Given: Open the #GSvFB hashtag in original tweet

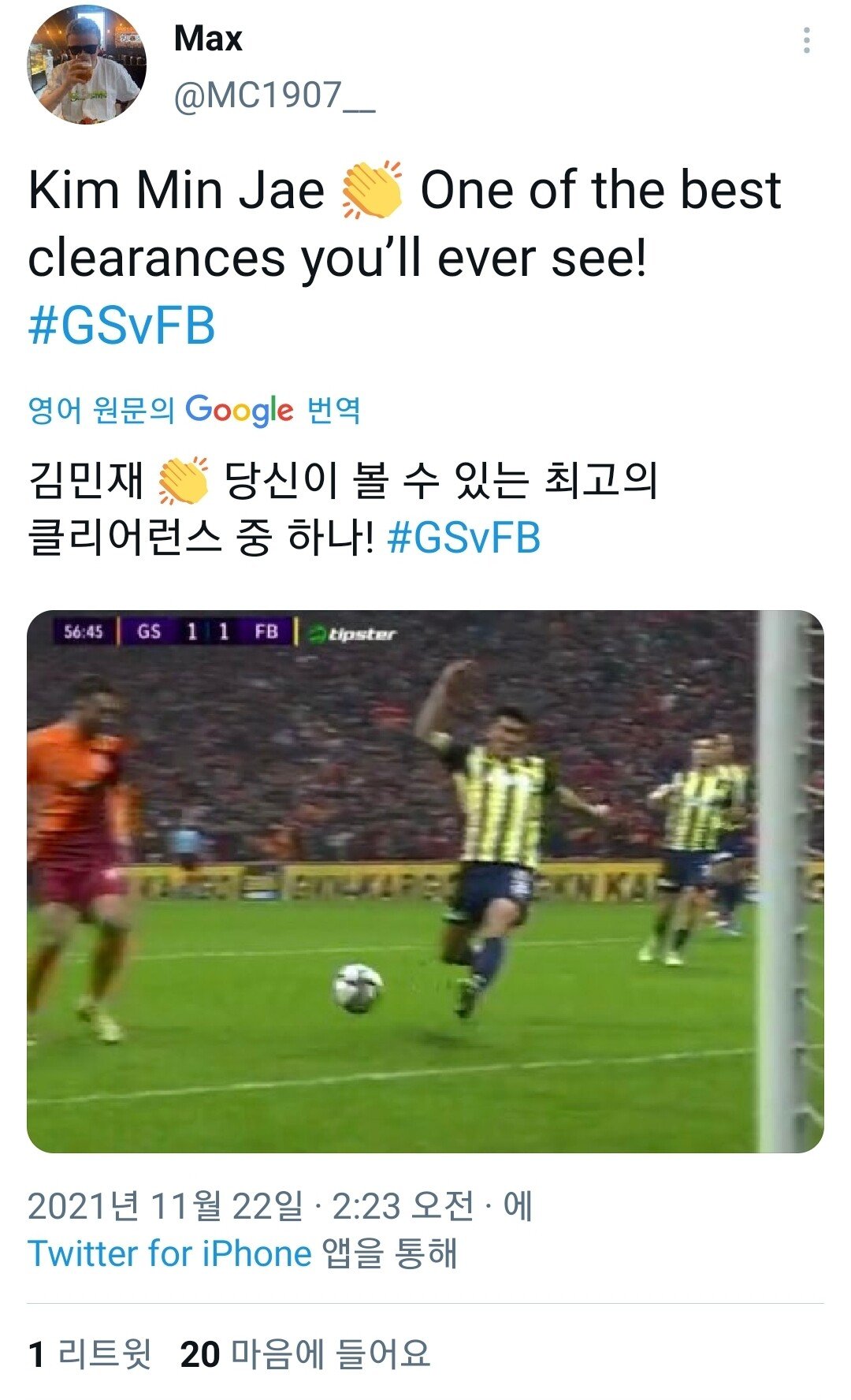Looking at the screenshot, I should tap(122, 326).
